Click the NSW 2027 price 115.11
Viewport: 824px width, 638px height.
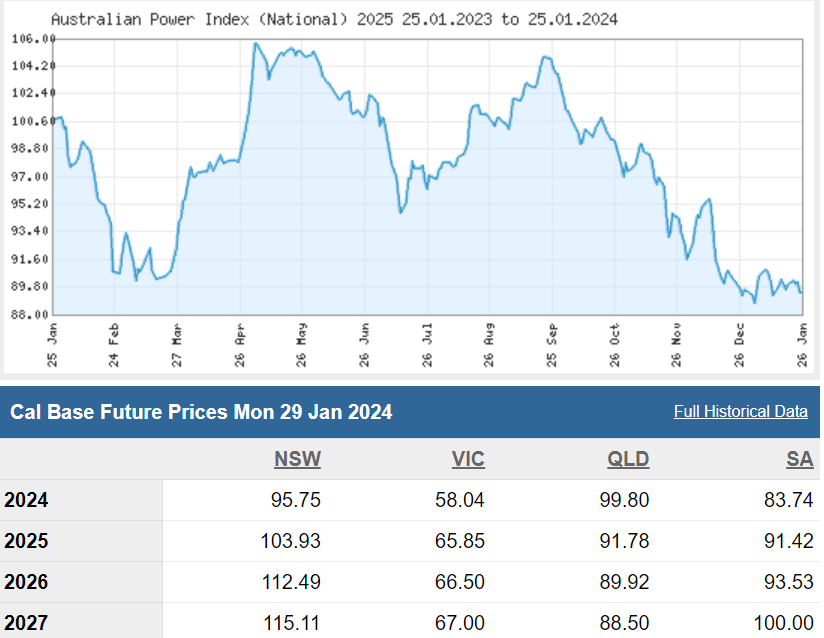point(293,623)
